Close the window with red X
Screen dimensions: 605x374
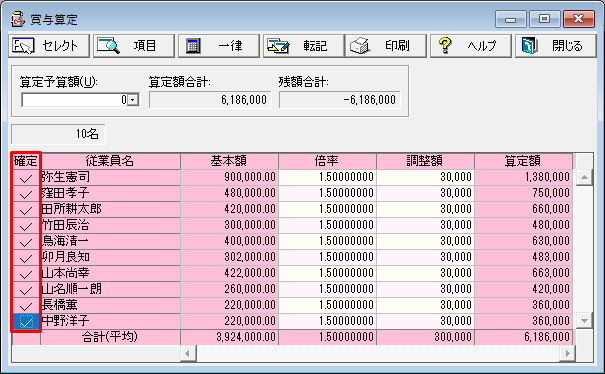click(x=579, y=19)
